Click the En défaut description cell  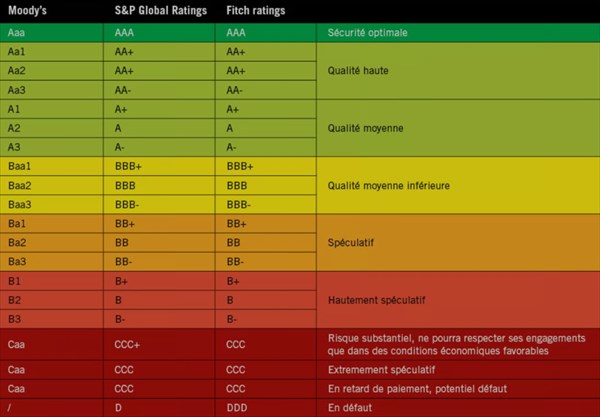coord(349,408)
